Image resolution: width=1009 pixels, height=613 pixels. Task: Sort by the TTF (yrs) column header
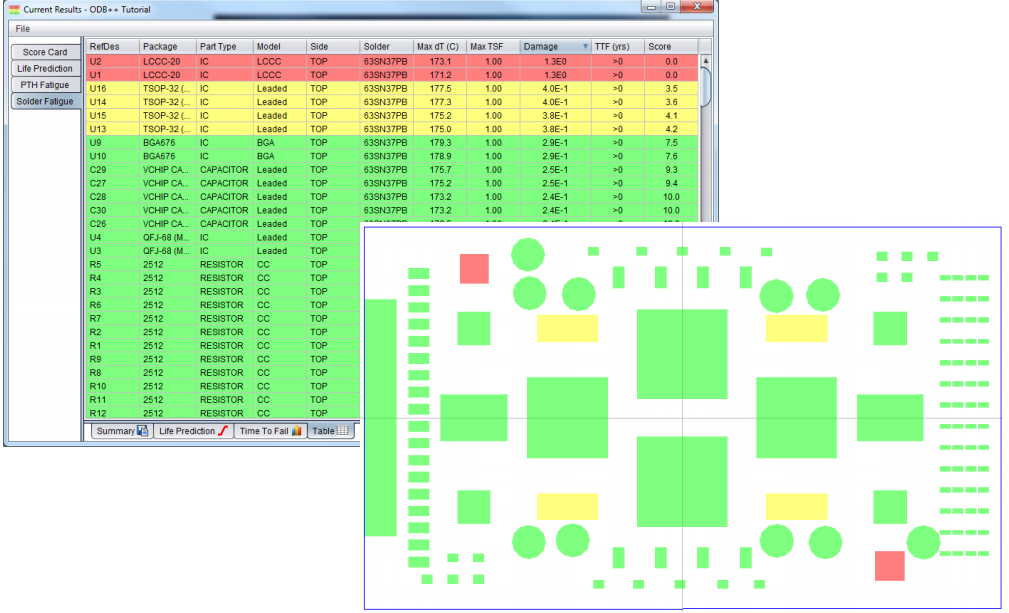pyautogui.click(x=618, y=47)
